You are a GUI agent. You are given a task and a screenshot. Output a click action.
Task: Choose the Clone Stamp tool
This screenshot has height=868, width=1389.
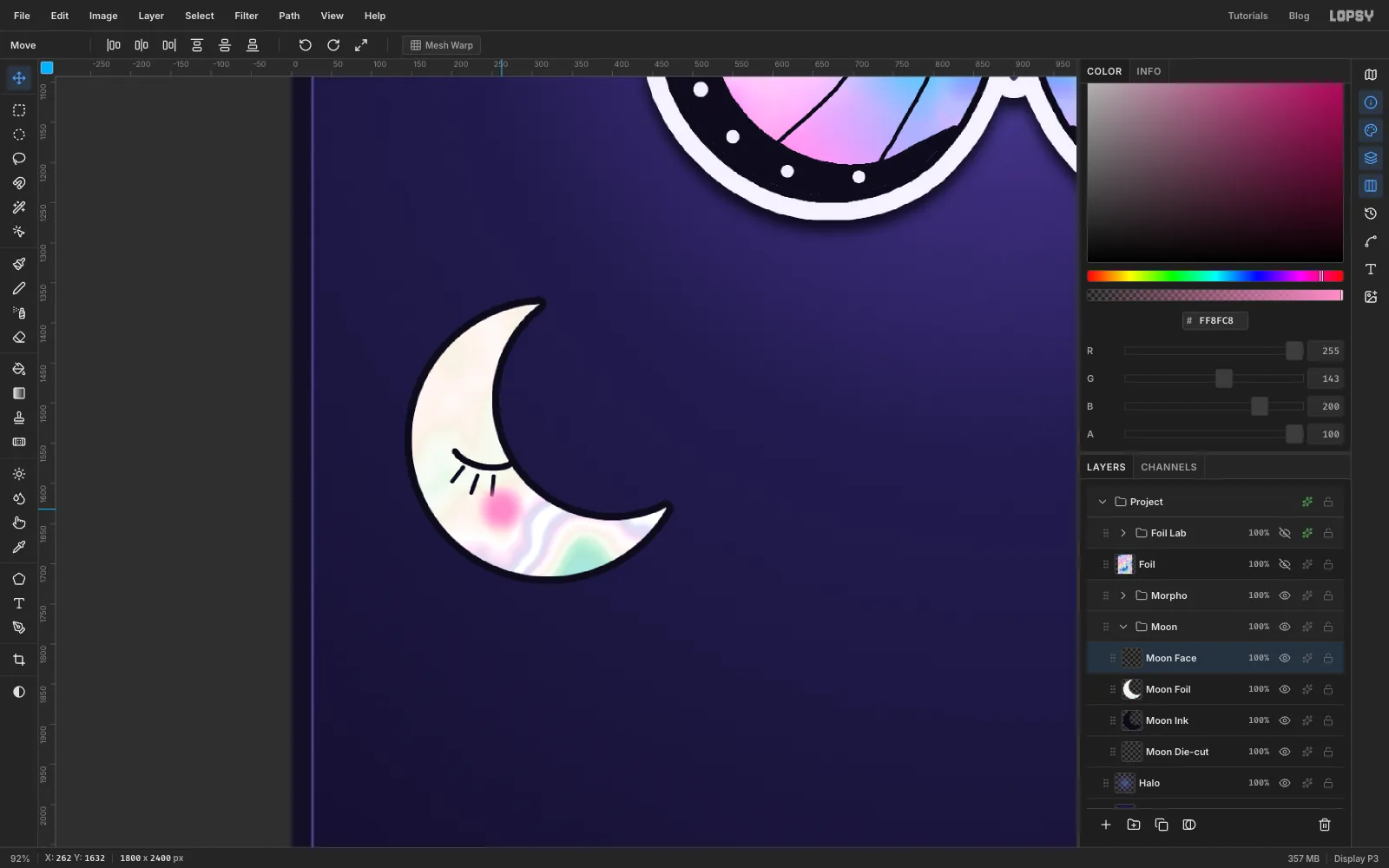(19, 418)
